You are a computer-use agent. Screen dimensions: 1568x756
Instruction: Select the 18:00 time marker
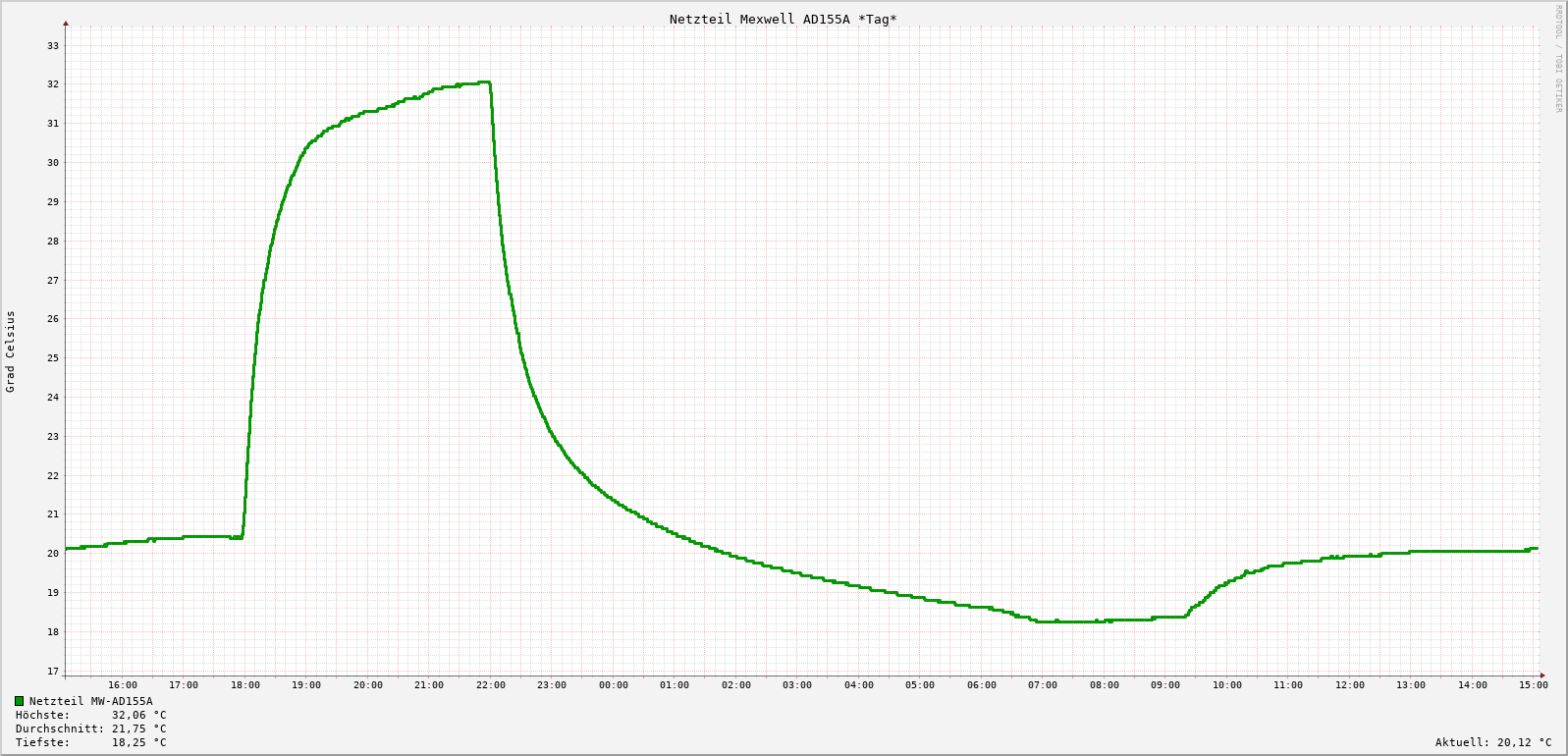click(x=245, y=685)
